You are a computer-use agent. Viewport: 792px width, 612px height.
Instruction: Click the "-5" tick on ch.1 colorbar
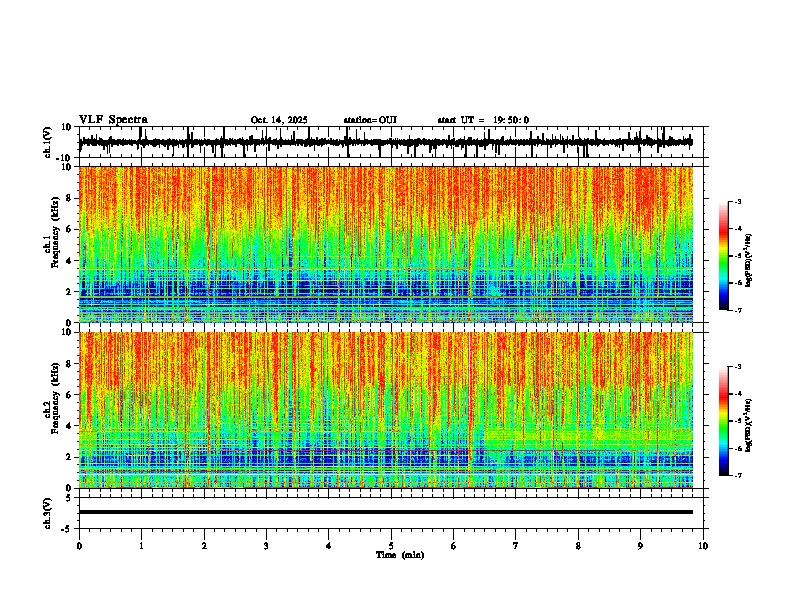[x=738, y=256]
